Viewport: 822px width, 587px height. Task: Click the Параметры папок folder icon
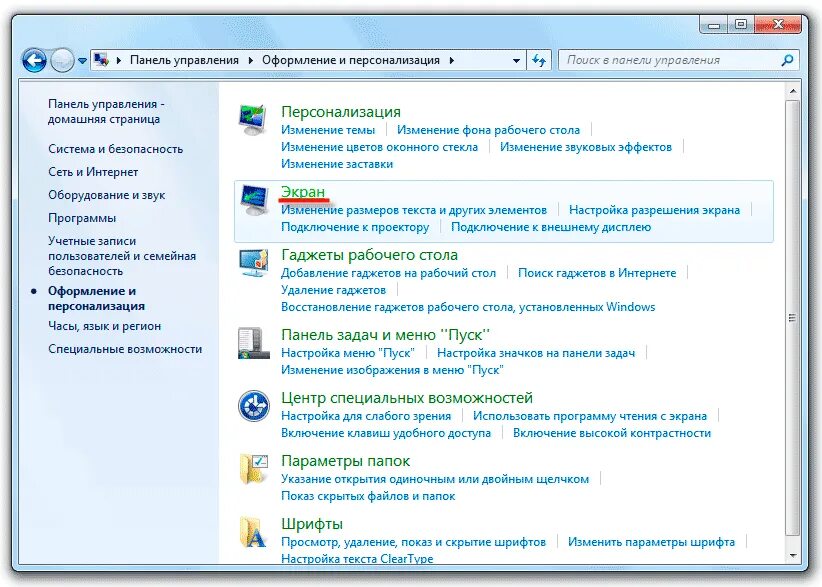(x=254, y=469)
